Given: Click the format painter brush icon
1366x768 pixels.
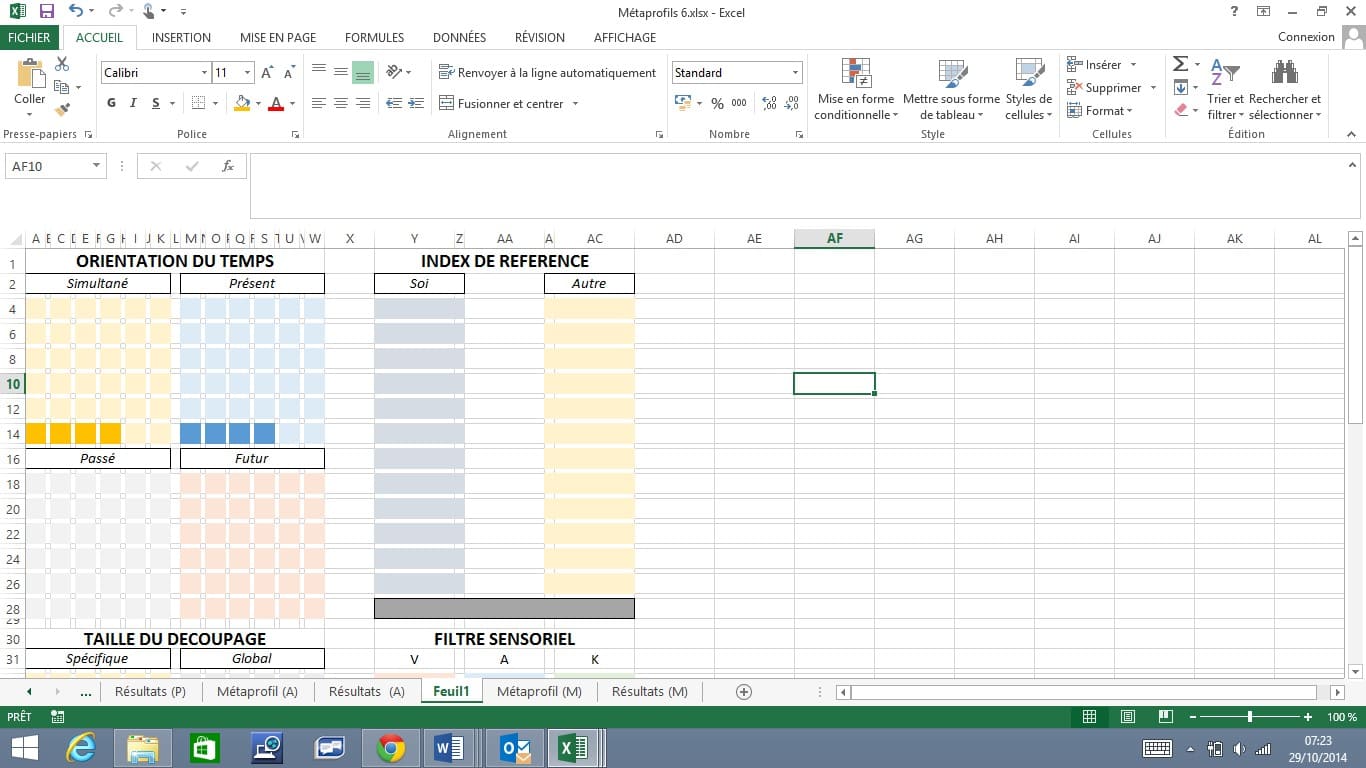Looking at the screenshot, I should [63, 109].
